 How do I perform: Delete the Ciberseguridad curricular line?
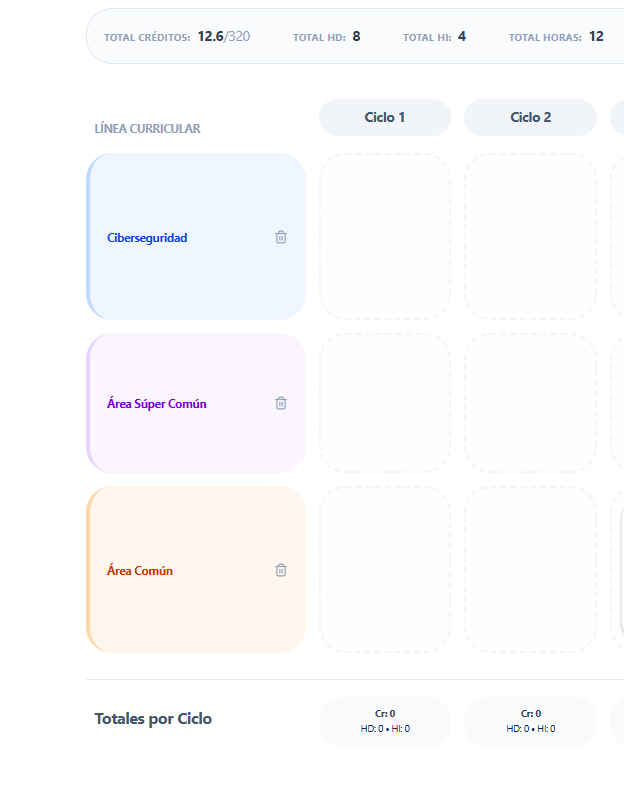[x=281, y=237]
